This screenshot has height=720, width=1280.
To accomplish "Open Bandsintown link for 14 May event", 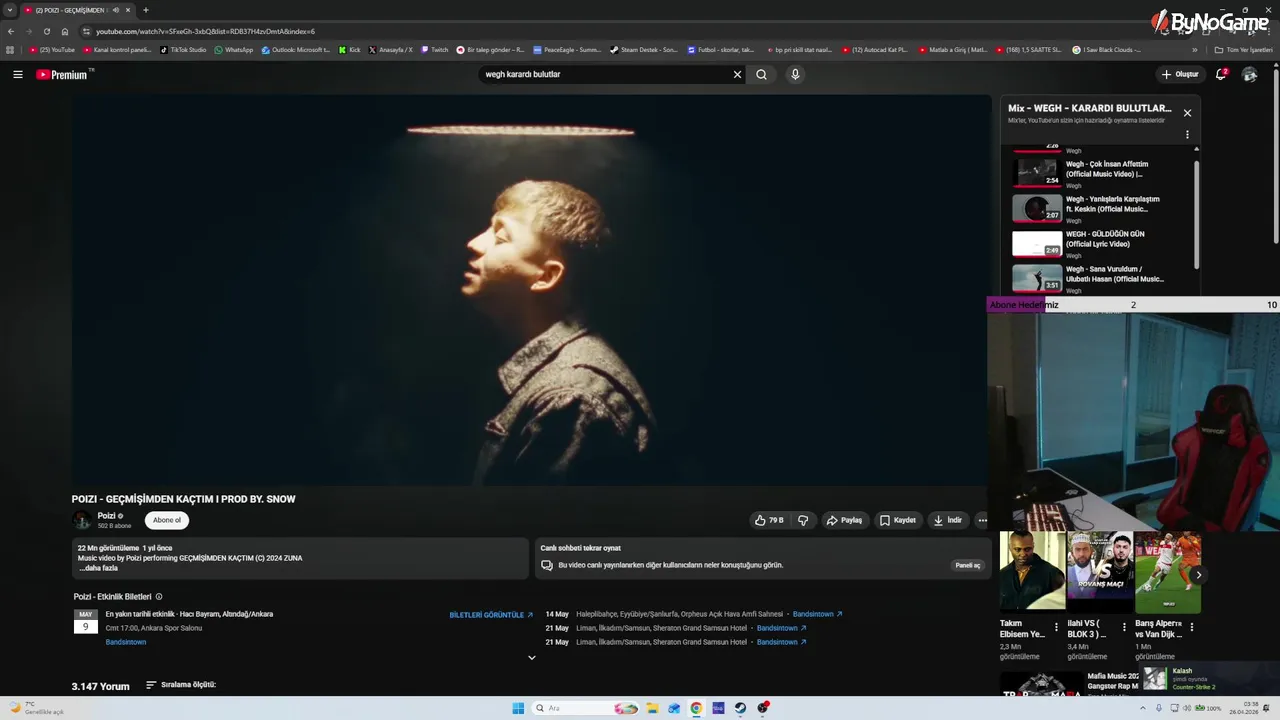I will 818,614.
